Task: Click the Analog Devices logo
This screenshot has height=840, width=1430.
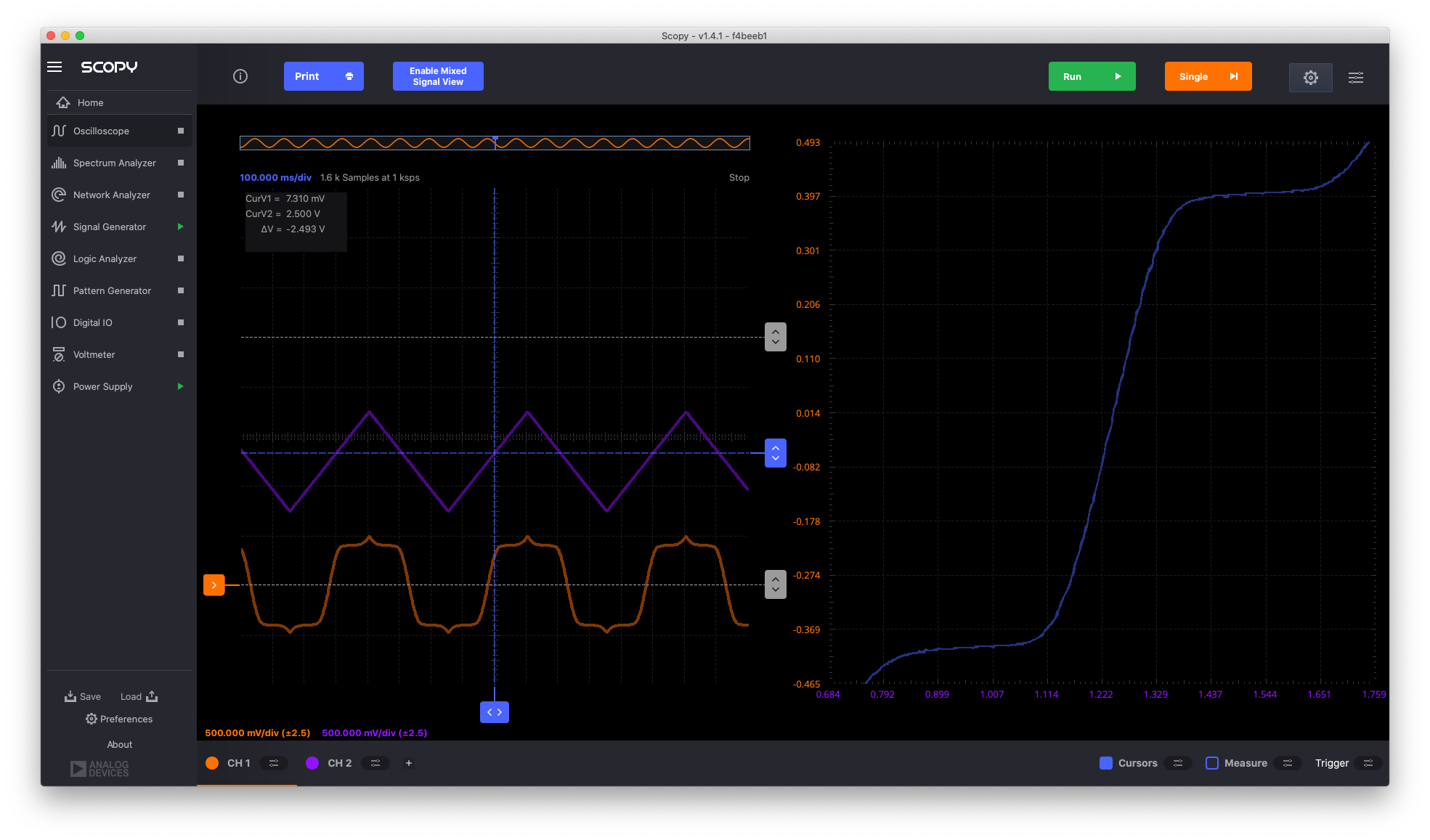Action: coord(99,769)
